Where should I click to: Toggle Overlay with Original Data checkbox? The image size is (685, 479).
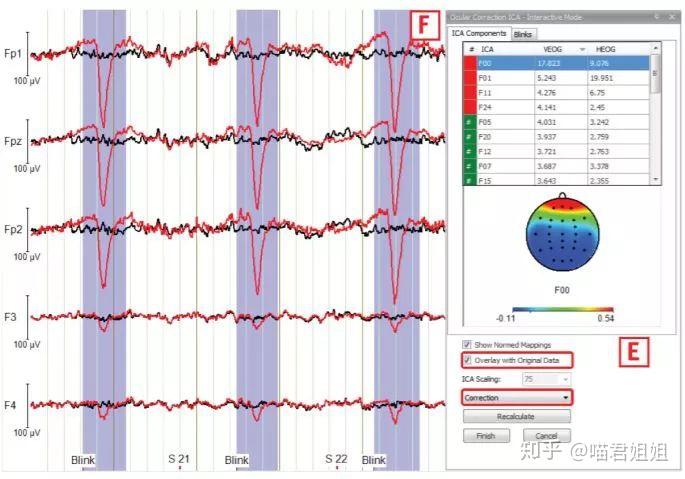point(468,360)
